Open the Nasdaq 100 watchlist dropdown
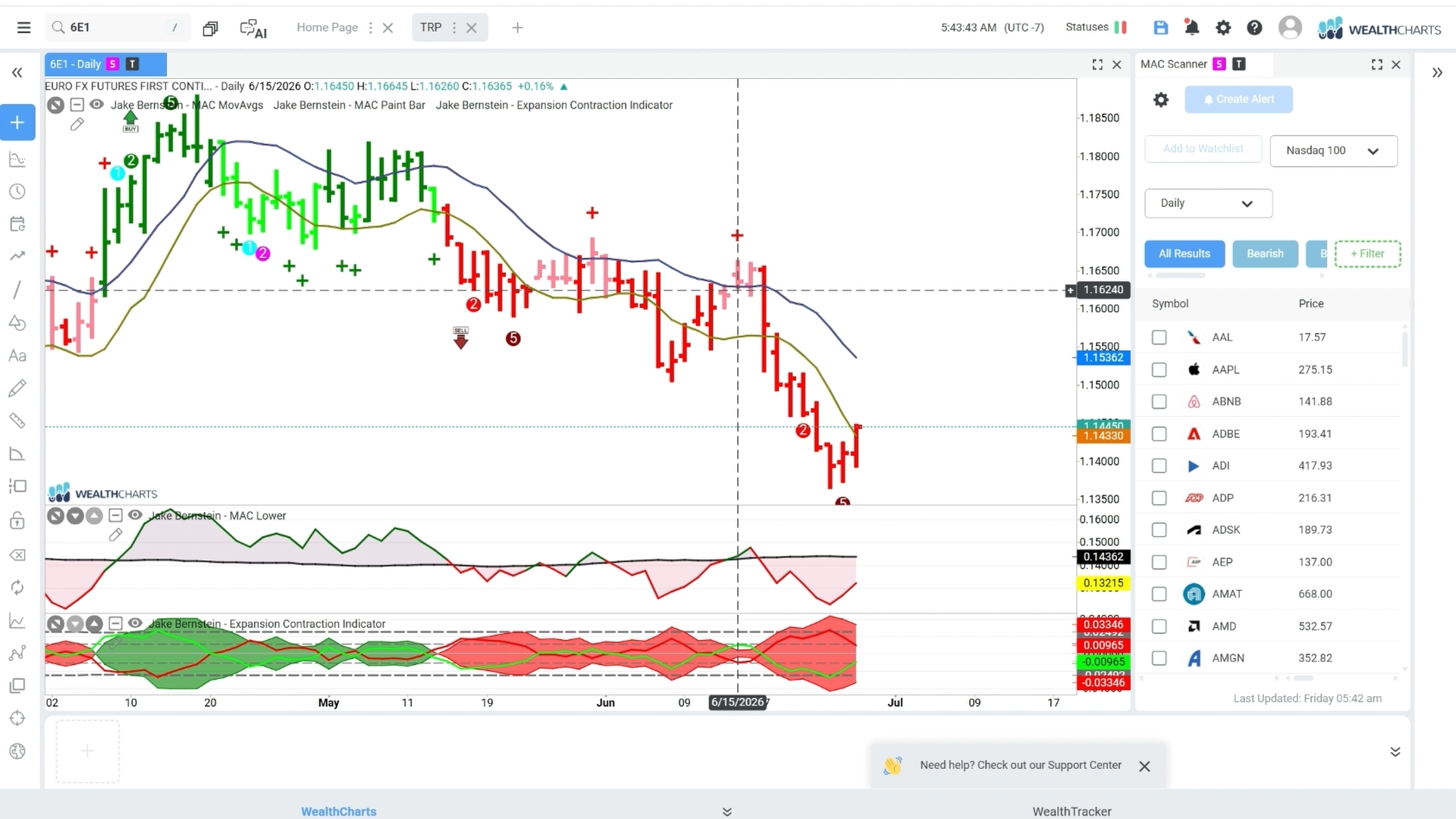The height and width of the screenshot is (819, 1456). (x=1333, y=151)
